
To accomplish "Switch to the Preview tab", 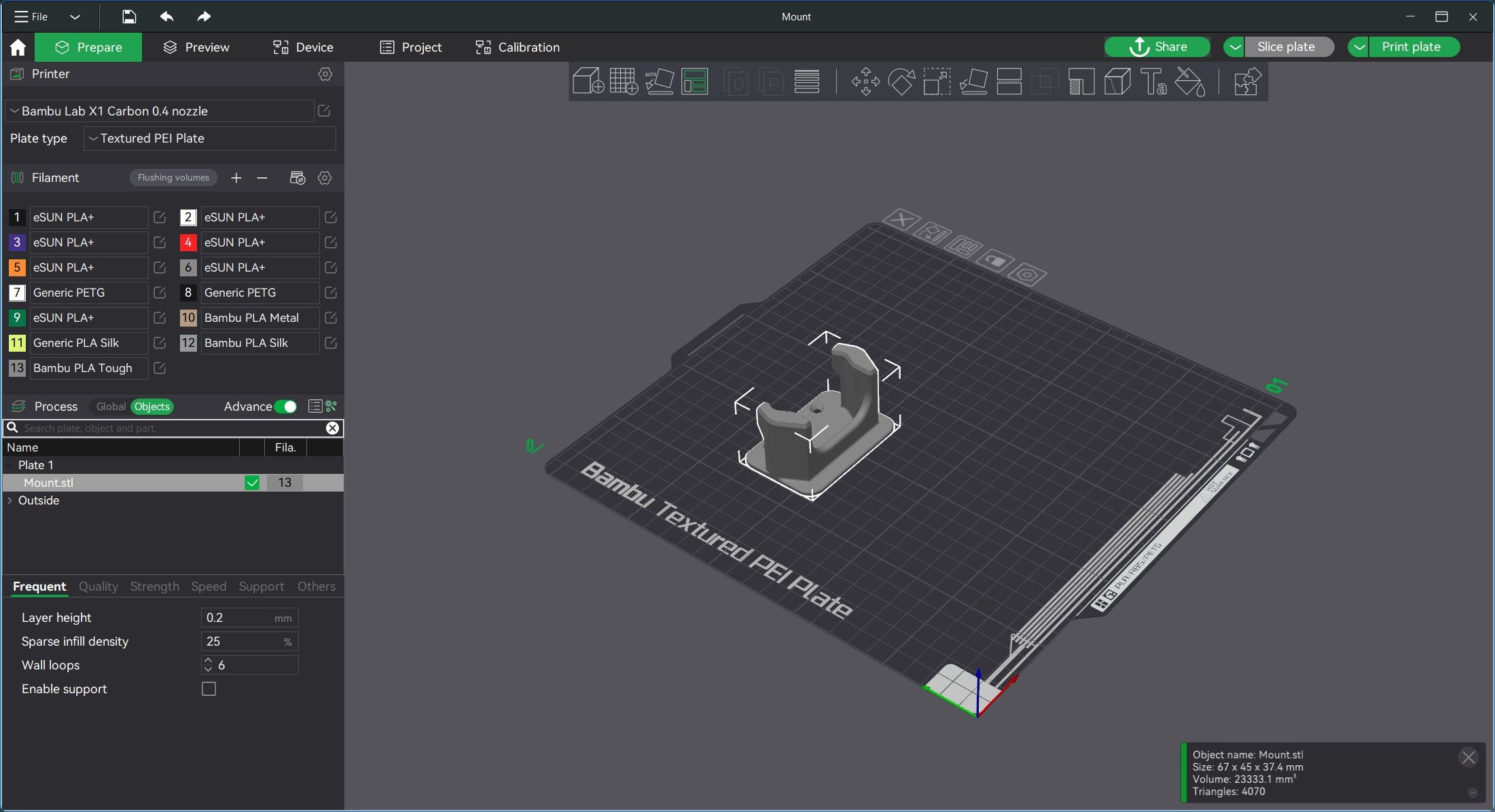I will pos(196,47).
